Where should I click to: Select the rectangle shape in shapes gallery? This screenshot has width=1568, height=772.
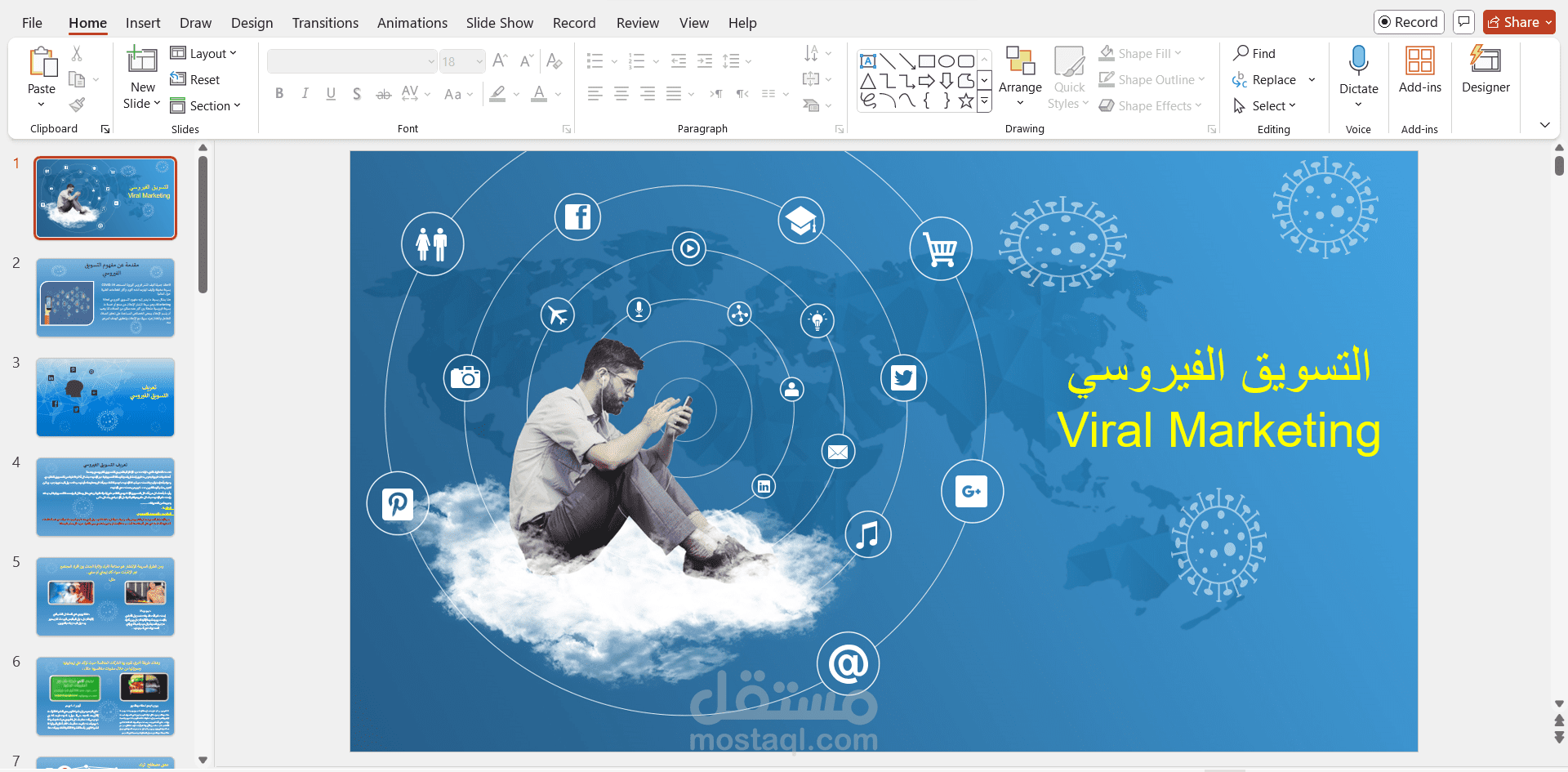[927, 61]
